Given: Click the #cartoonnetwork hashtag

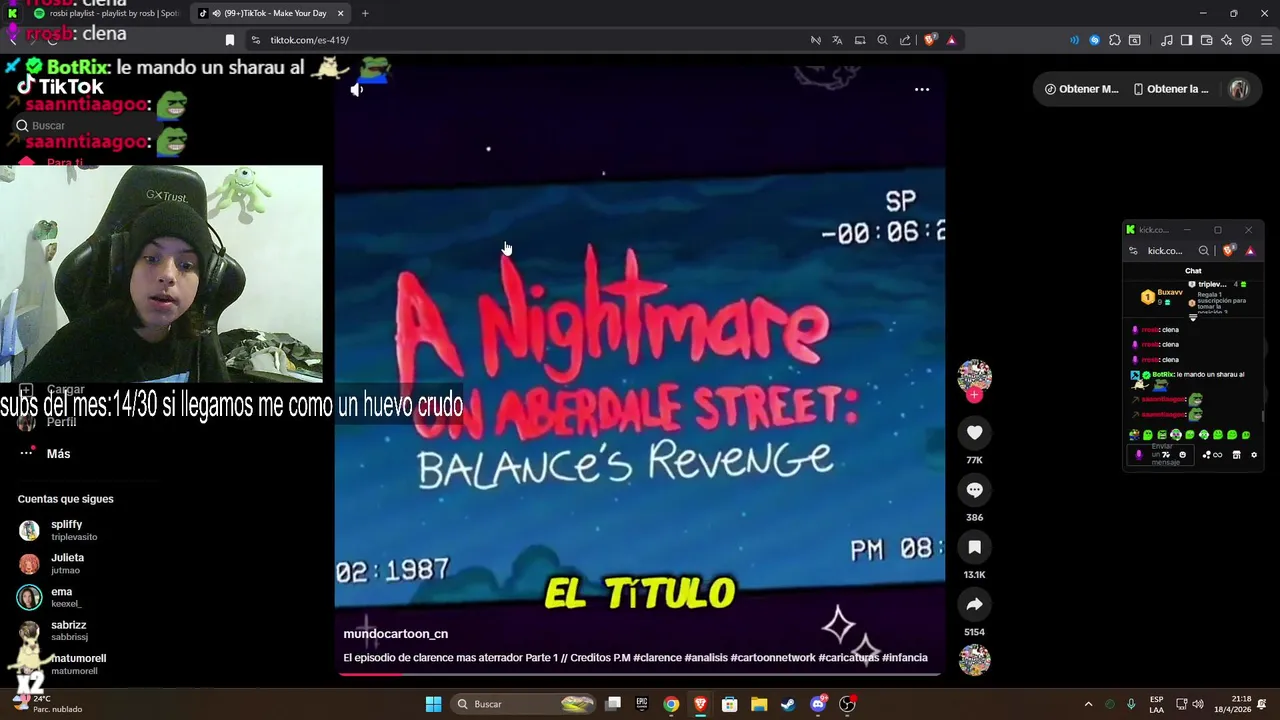Looking at the screenshot, I should tap(772, 658).
